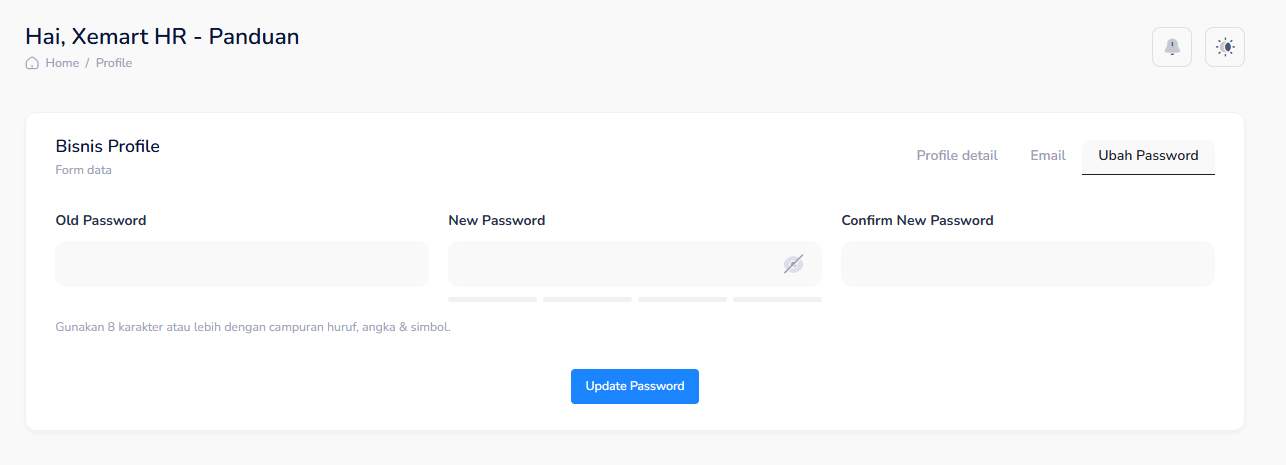Viewport: 1286px width, 465px height.
Task: Click the Profile breadcrumb item
Action: (114, 63)
